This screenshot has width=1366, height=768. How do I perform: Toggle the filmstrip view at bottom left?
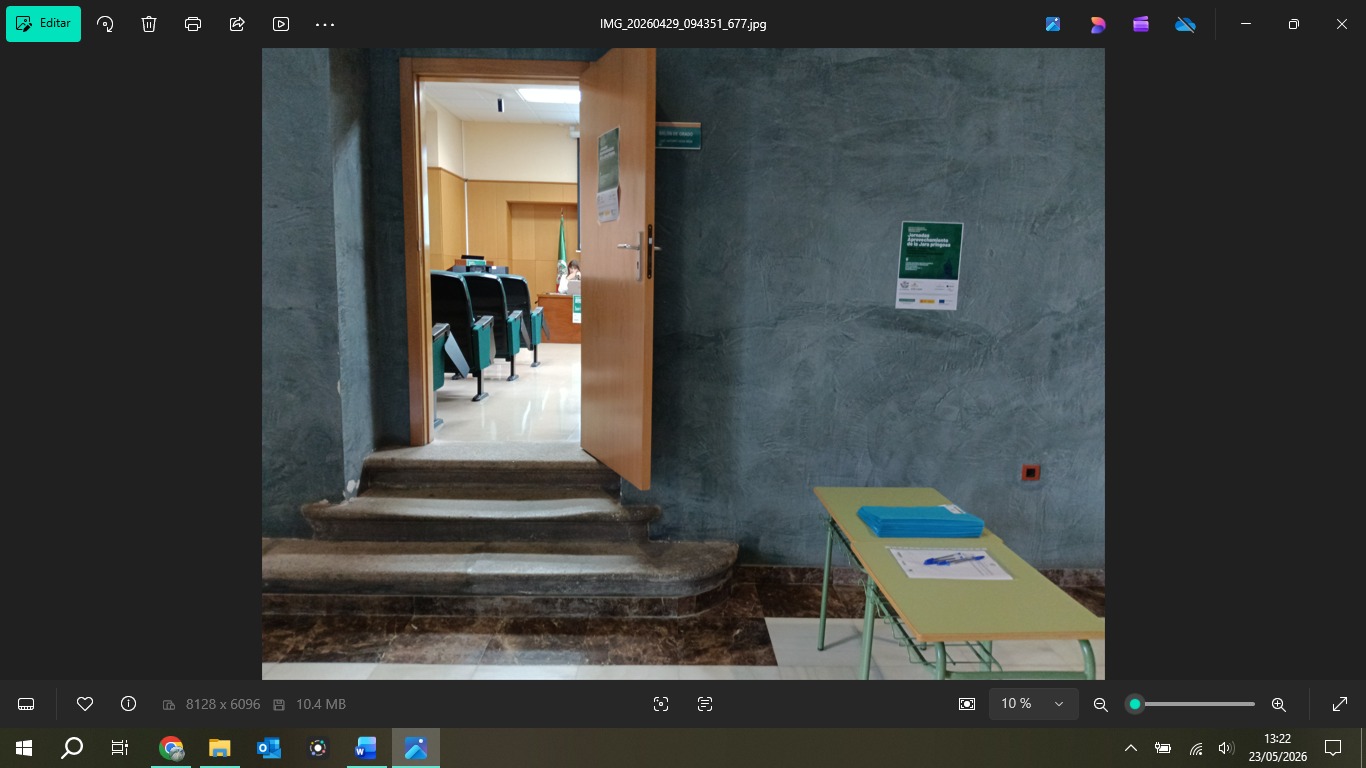coord(27,704)
